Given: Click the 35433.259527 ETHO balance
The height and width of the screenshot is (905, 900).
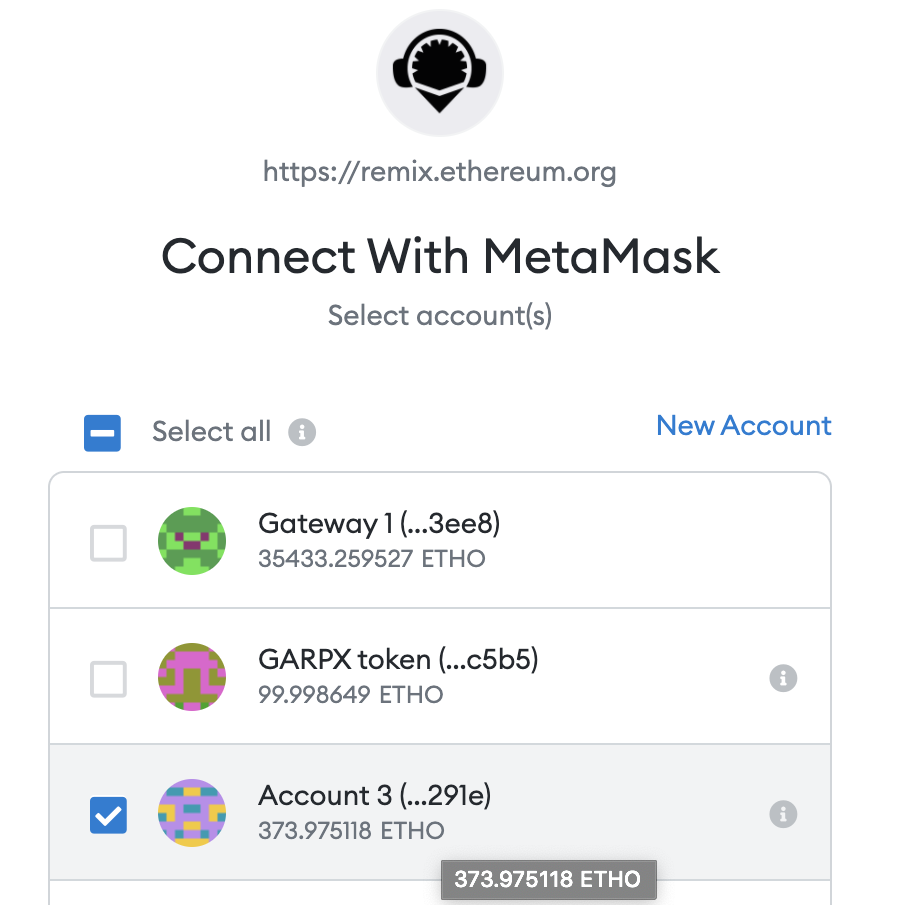Looking at the screenshot, I should coord(371,559).
